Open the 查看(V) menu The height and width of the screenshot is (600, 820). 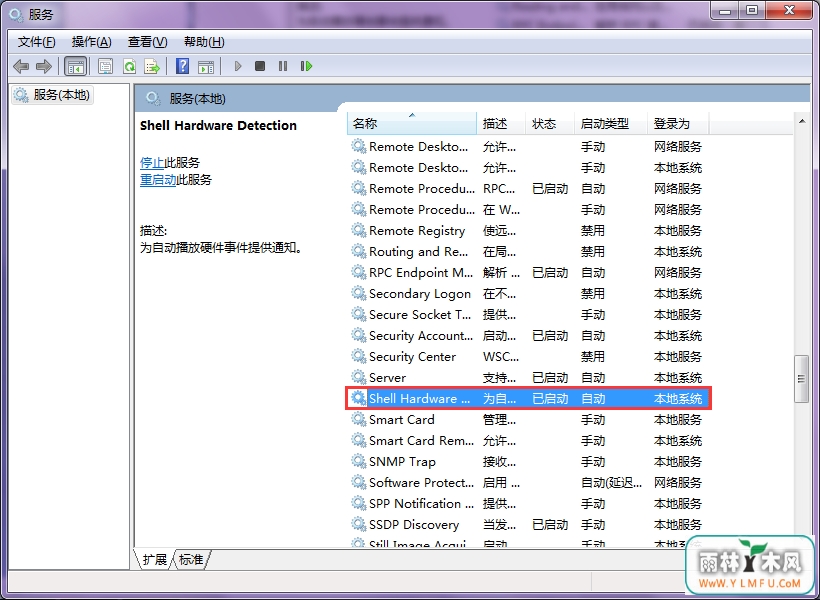pyautogui.click(x=147, y=42)
